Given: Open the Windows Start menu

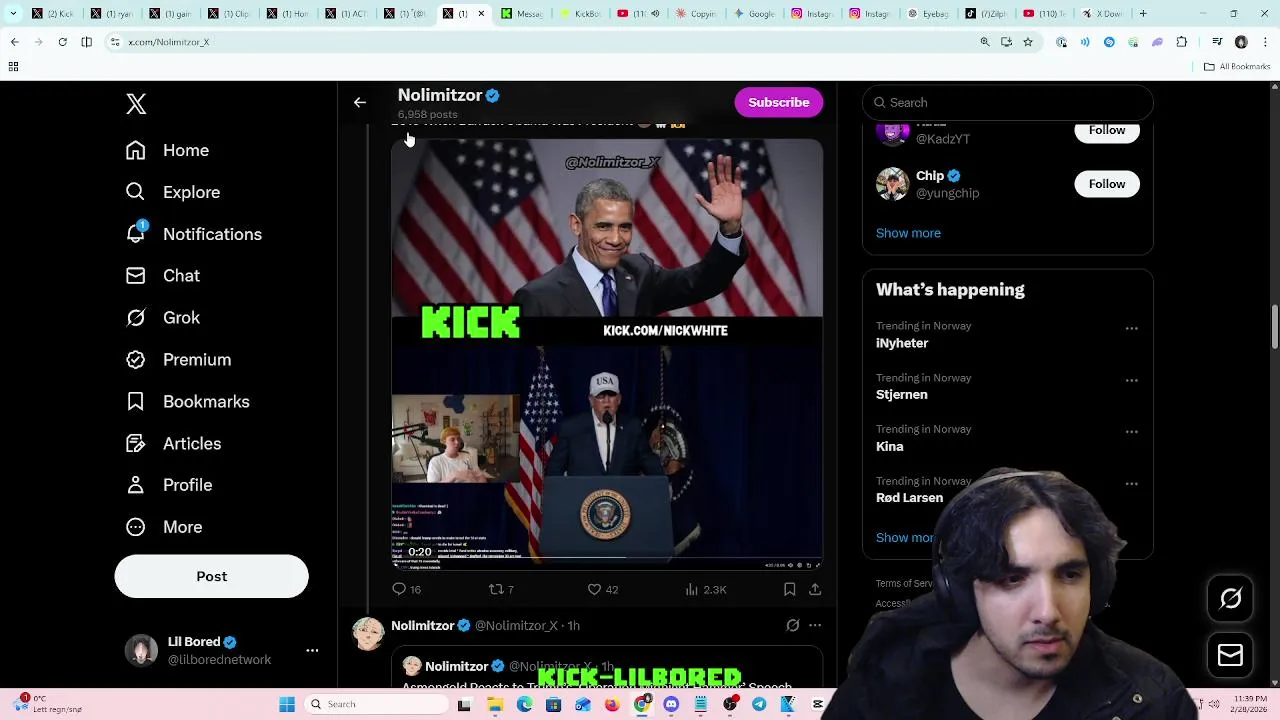Looking at the screenshot, I should [x=287, y=704].
